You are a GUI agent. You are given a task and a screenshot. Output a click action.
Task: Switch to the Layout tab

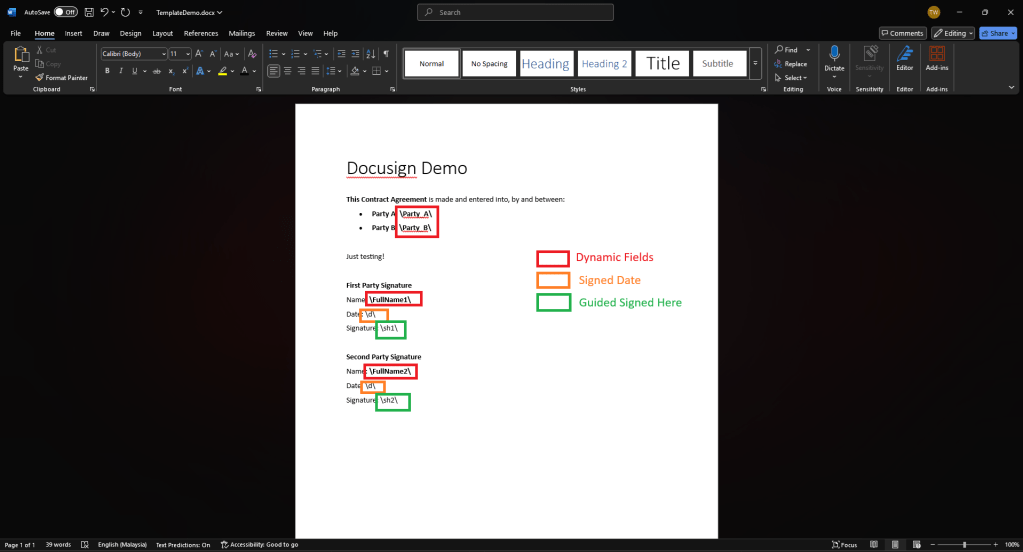click(162, 33)
